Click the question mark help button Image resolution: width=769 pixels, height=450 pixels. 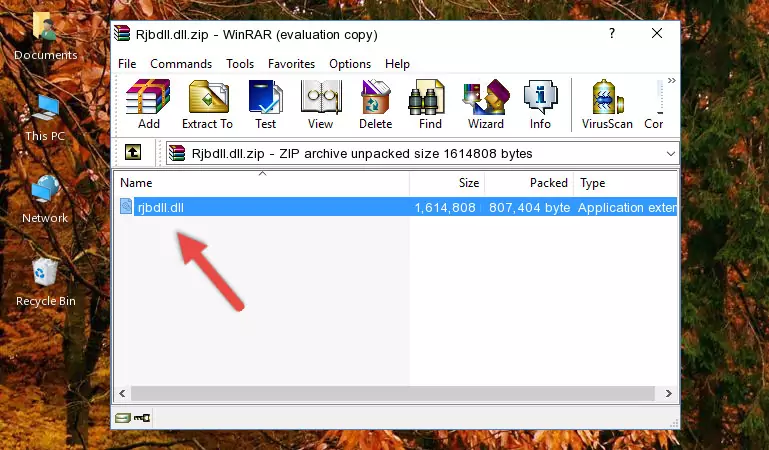pos(612,33)
